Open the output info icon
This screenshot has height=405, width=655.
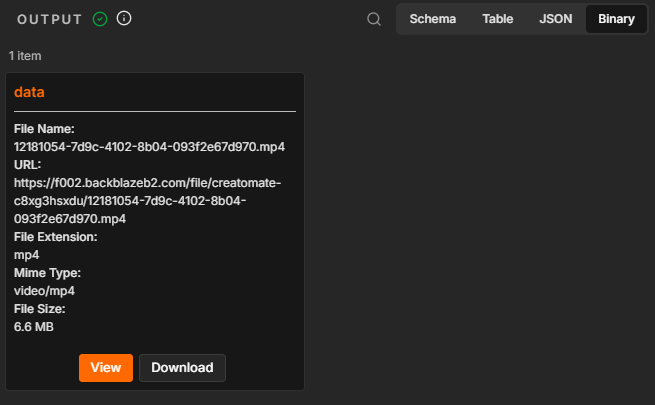(x=124, y=18)
